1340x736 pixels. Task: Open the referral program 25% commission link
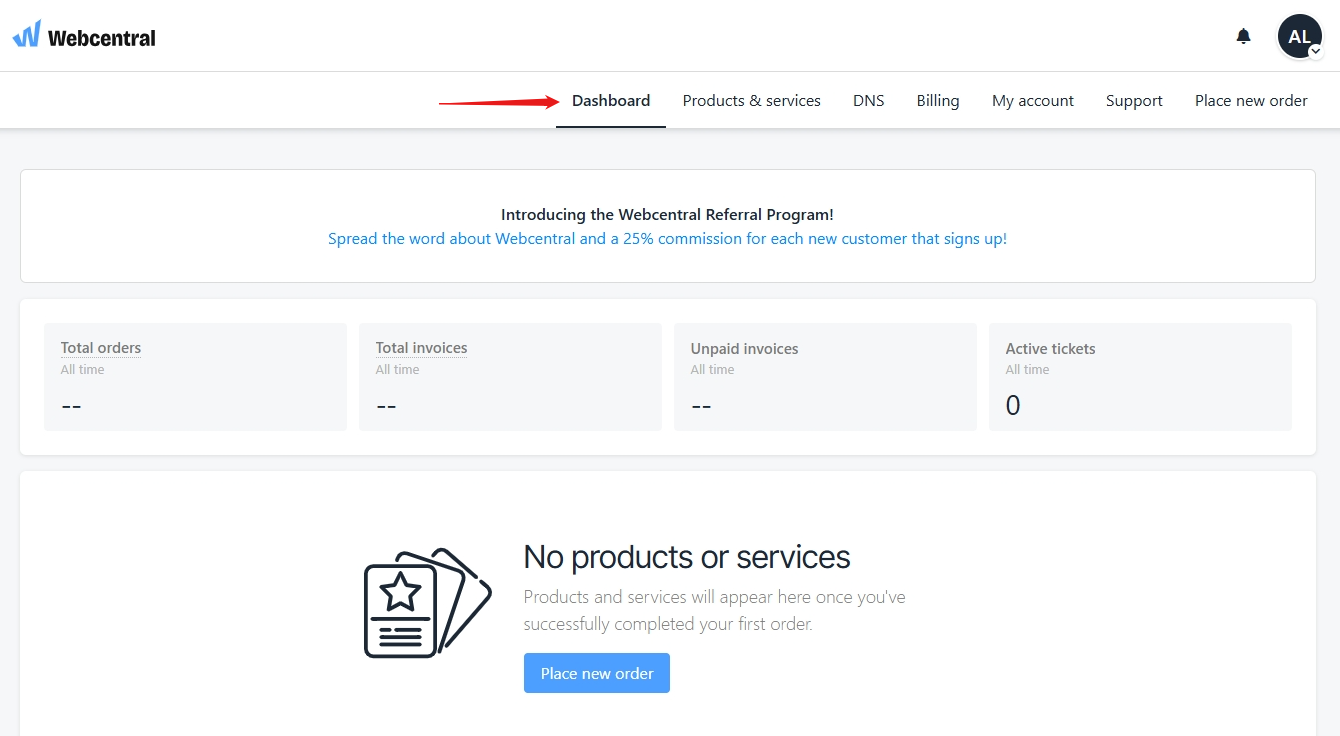click(x=667, y=239)
